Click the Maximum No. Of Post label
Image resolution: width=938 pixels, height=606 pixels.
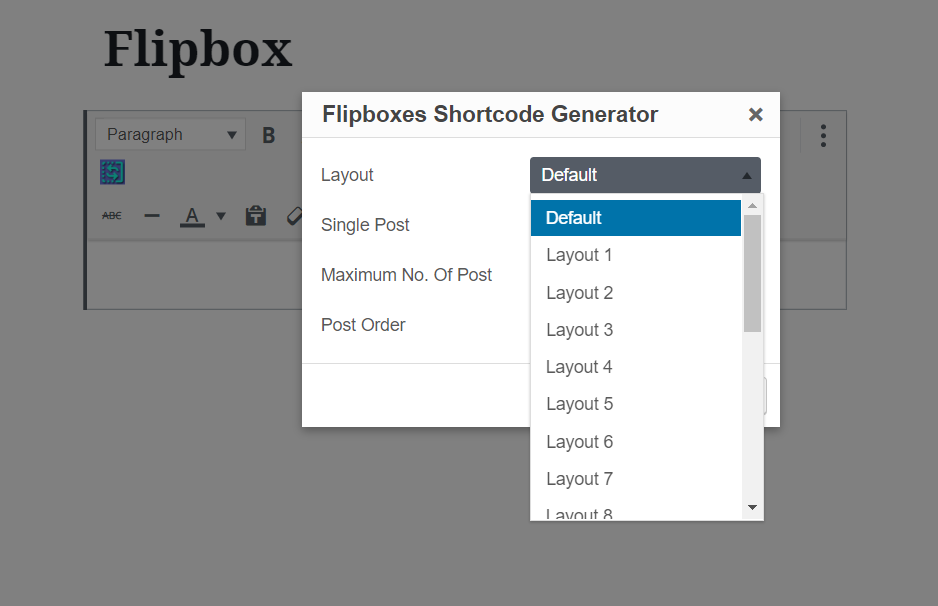406,275
